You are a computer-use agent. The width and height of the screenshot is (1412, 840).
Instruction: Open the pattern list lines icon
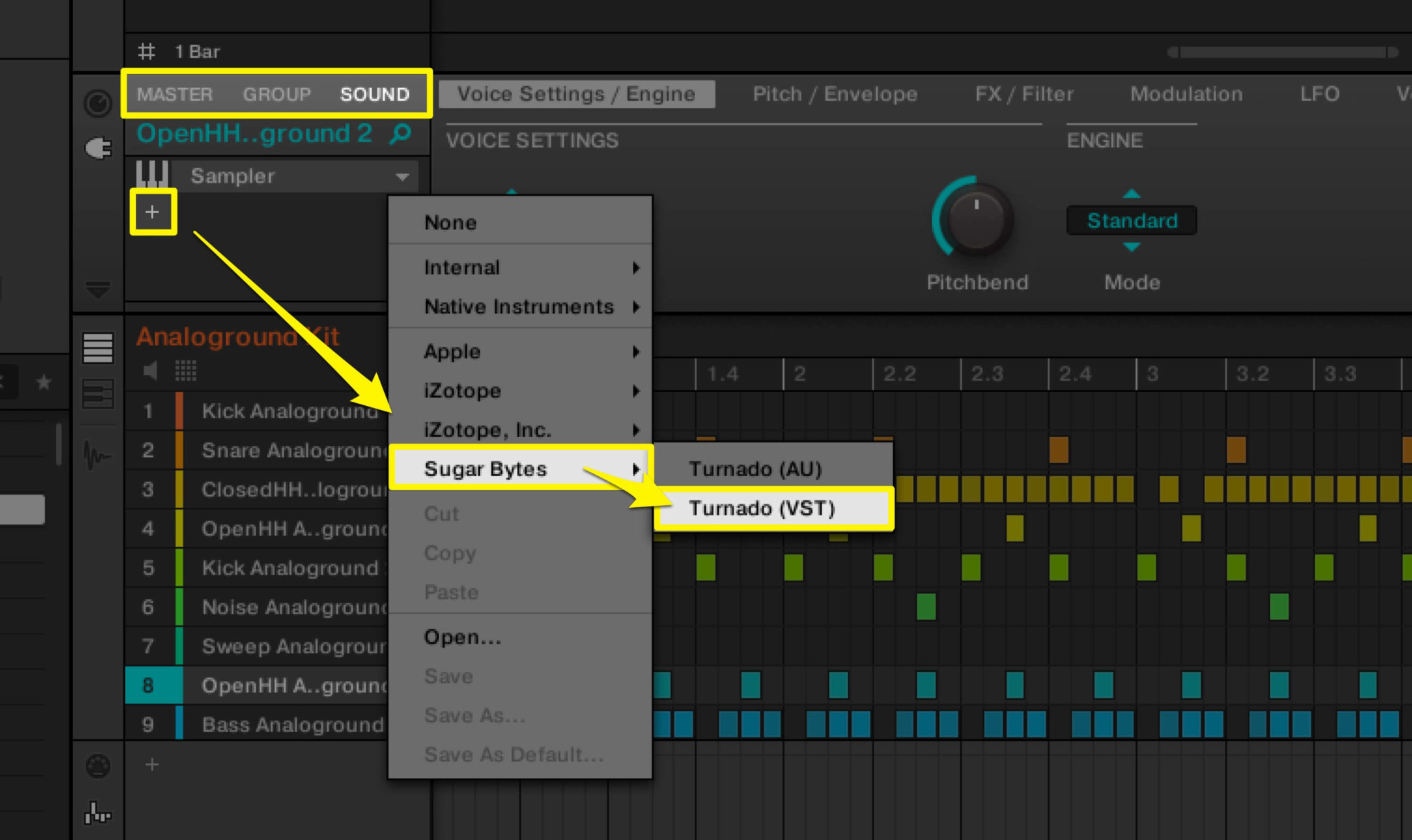tap(98, 347)
